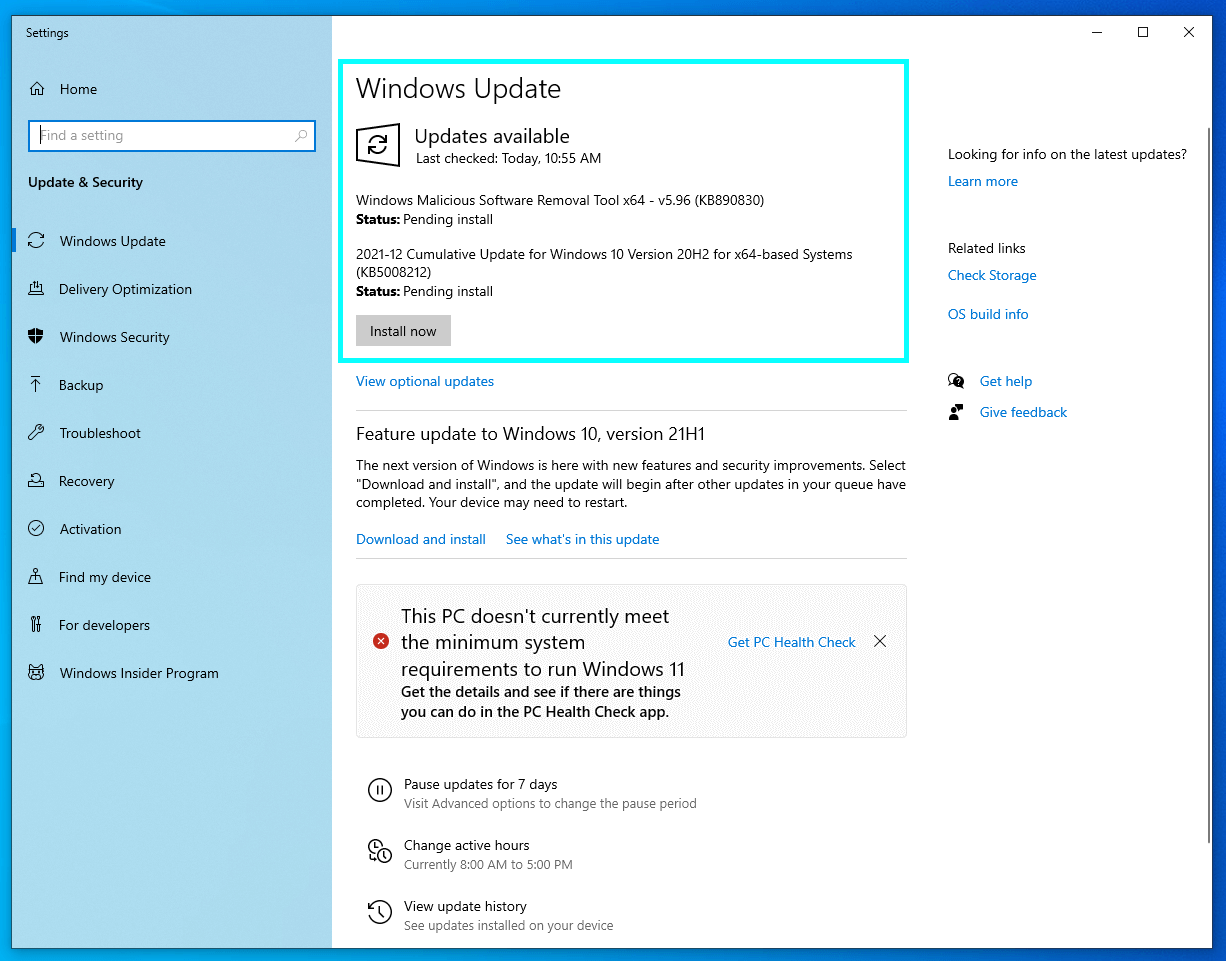Click the Windows Insider Program icon
The width and height of the screenshot is (1226, 961).
pyautogui.click(x=38, y=673)
